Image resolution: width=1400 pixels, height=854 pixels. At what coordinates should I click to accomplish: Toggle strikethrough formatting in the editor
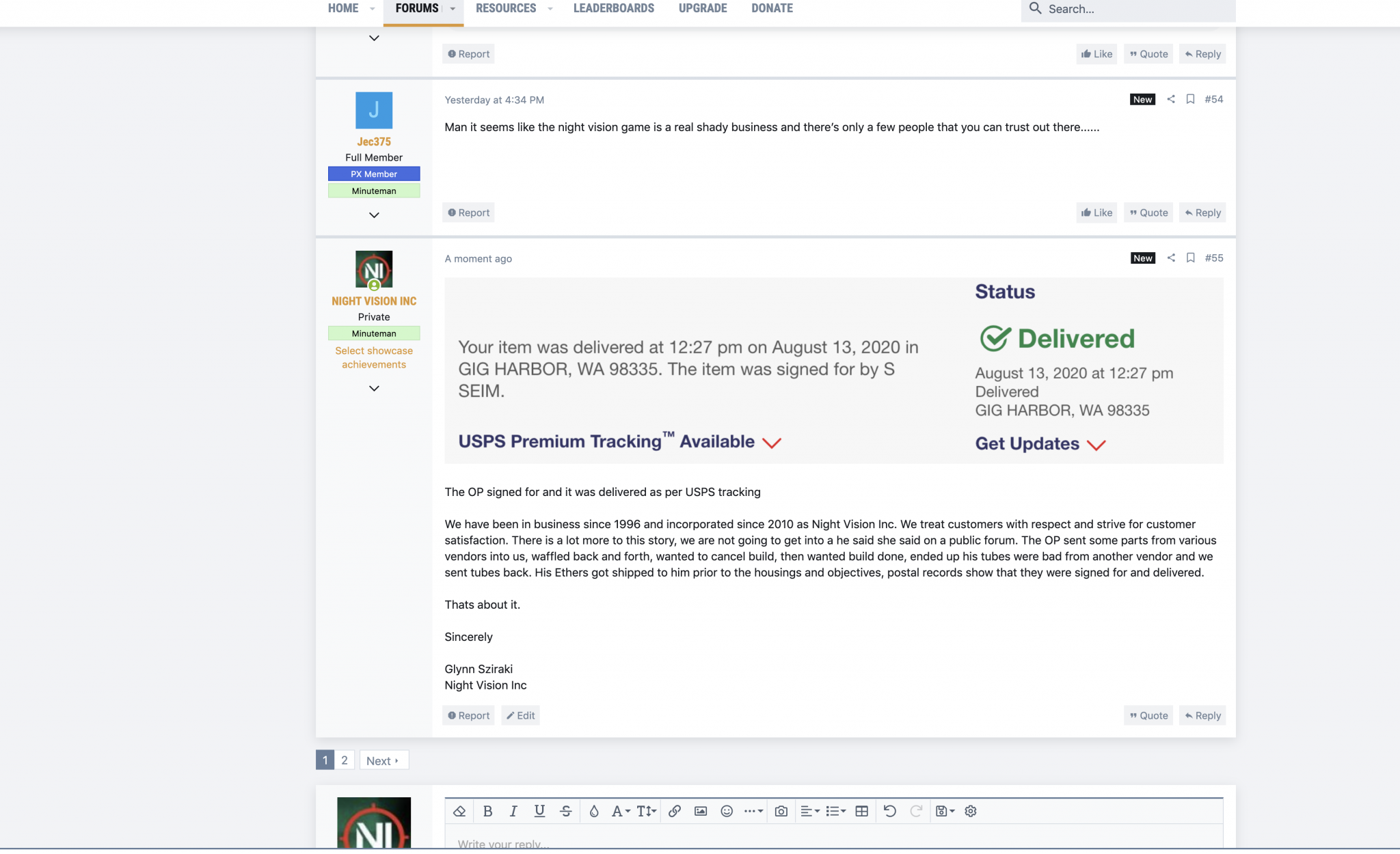coord(565,811)
